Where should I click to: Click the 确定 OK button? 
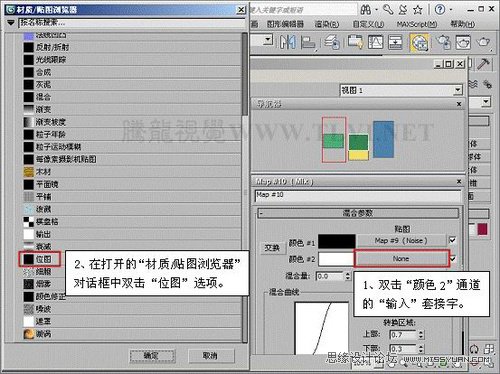click(x=152, y=356)
